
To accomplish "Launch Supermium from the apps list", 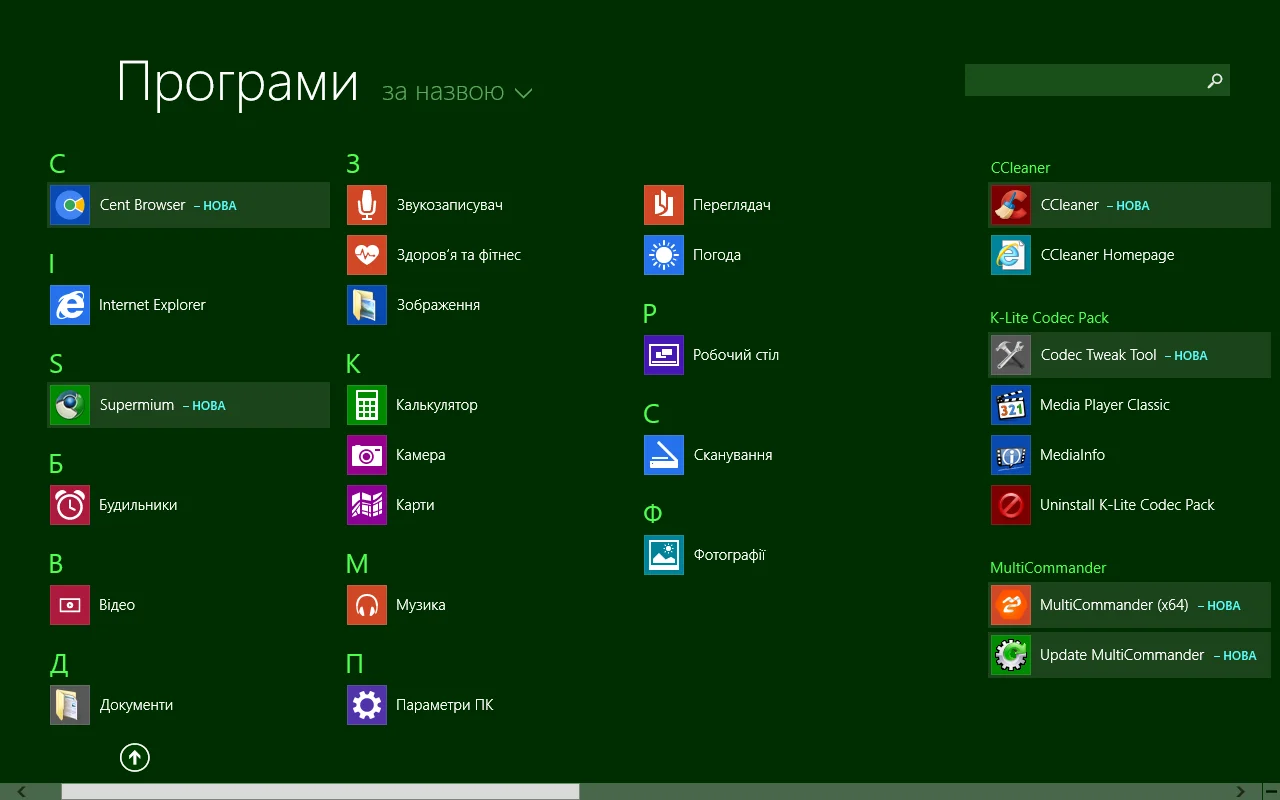I will (70, 405).
